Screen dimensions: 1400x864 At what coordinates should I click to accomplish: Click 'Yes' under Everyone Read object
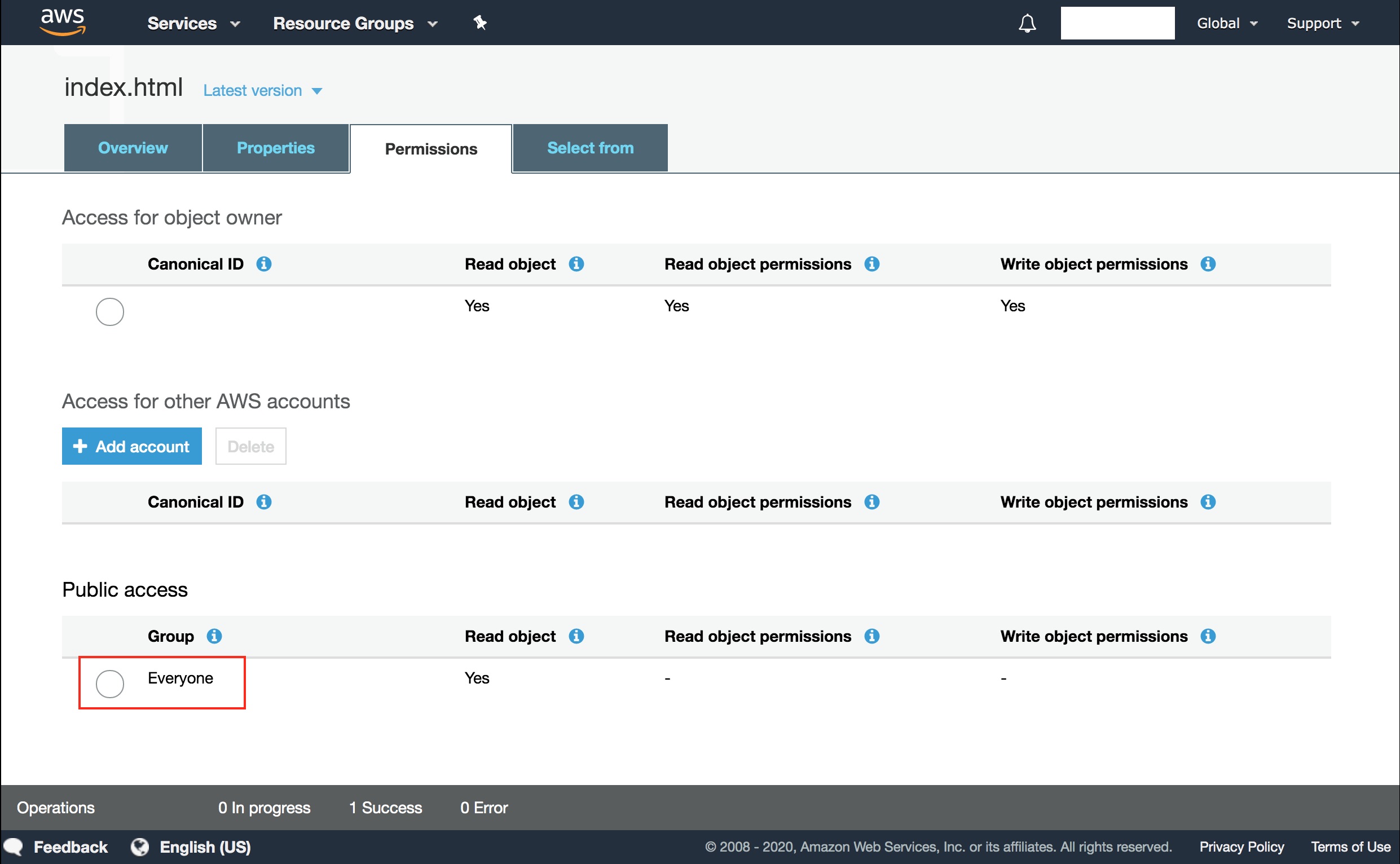[477, 678]
